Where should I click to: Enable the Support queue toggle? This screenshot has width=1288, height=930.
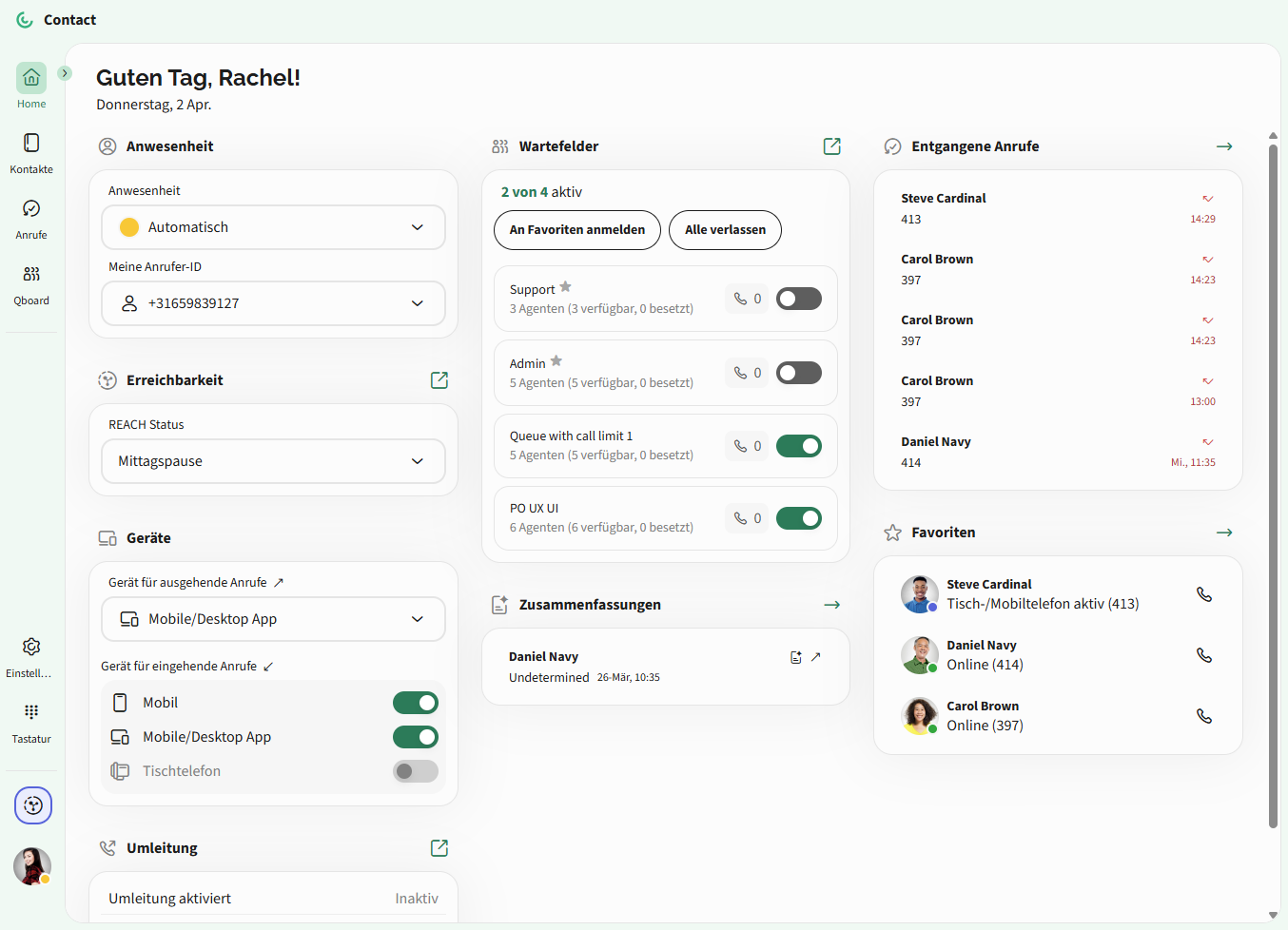(798, 299)
